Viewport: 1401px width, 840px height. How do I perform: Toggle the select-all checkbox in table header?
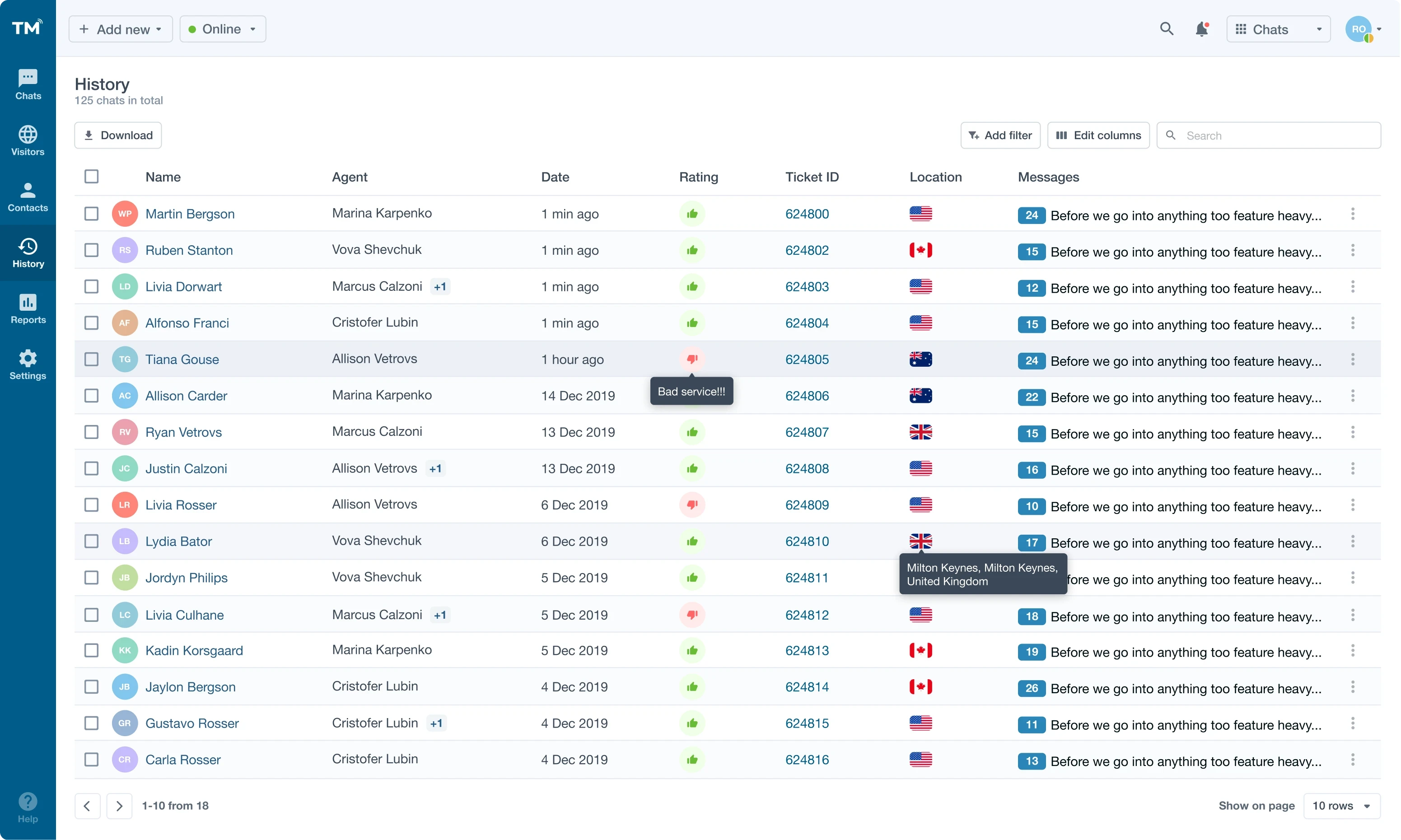click(x=92, y=176)
